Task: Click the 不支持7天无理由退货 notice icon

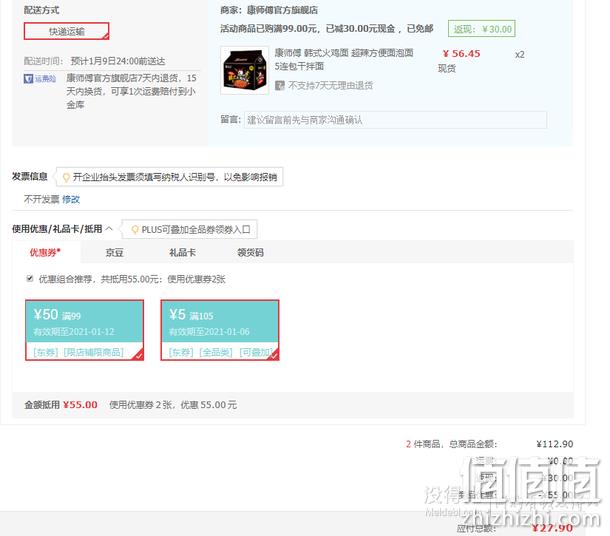Action: click(280, 85)
